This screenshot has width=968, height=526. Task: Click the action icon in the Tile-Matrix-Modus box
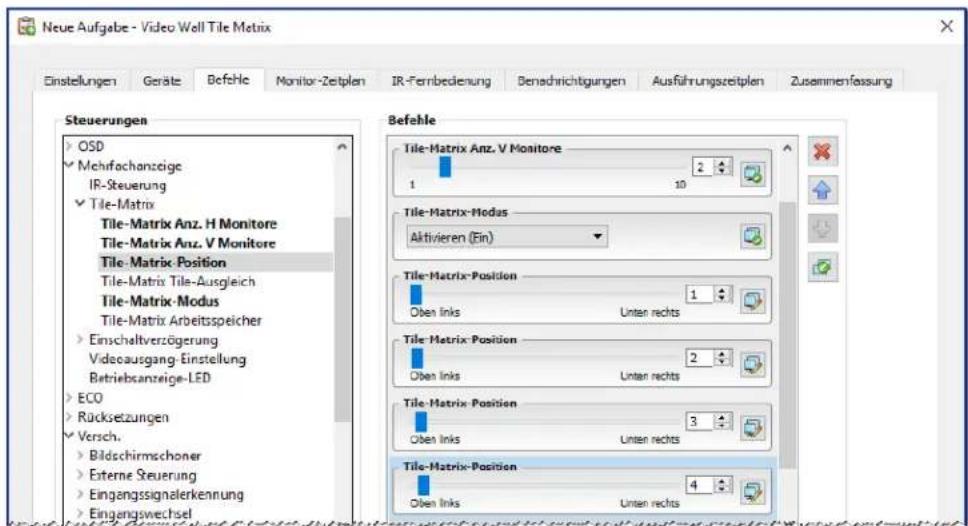[x=753, y=236]
